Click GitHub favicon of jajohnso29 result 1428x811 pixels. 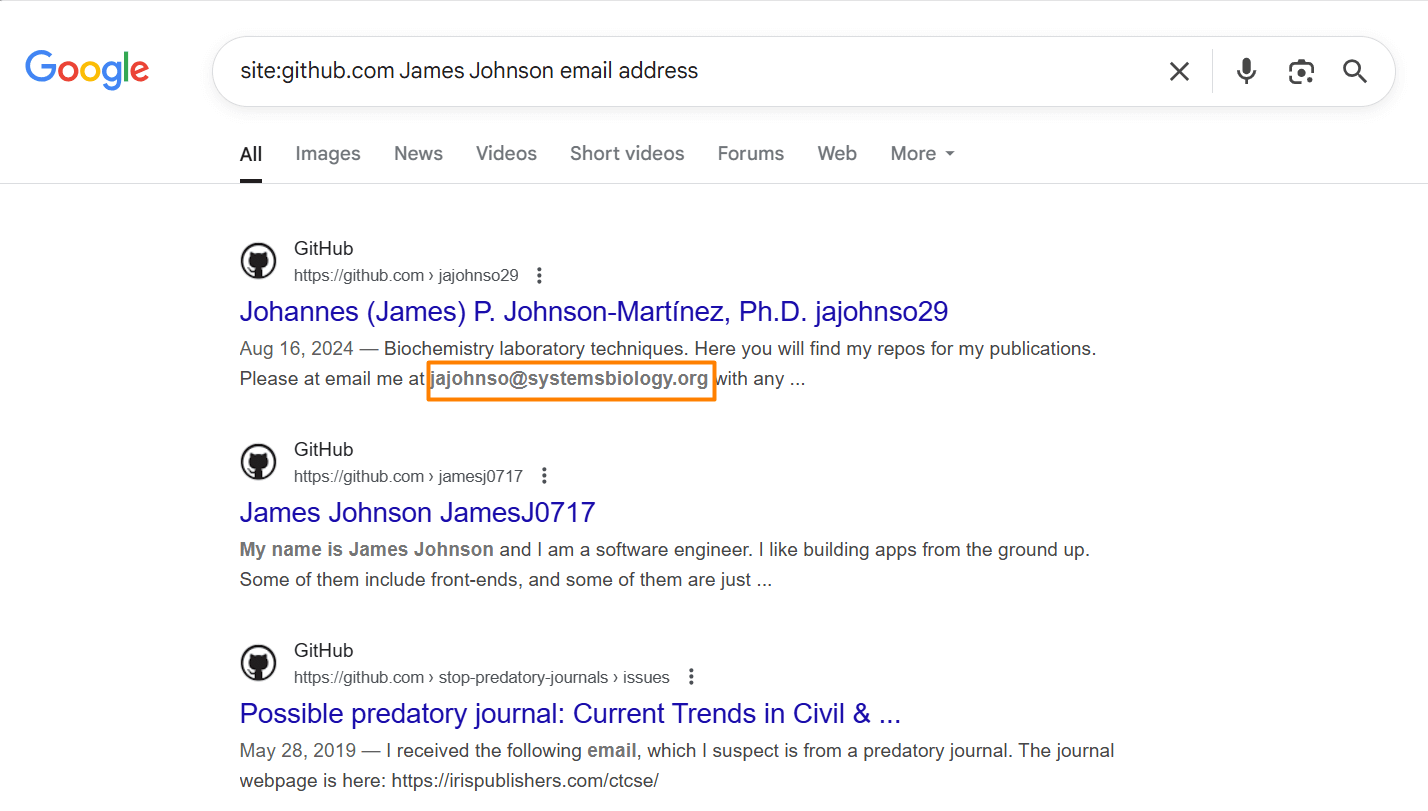259,262
